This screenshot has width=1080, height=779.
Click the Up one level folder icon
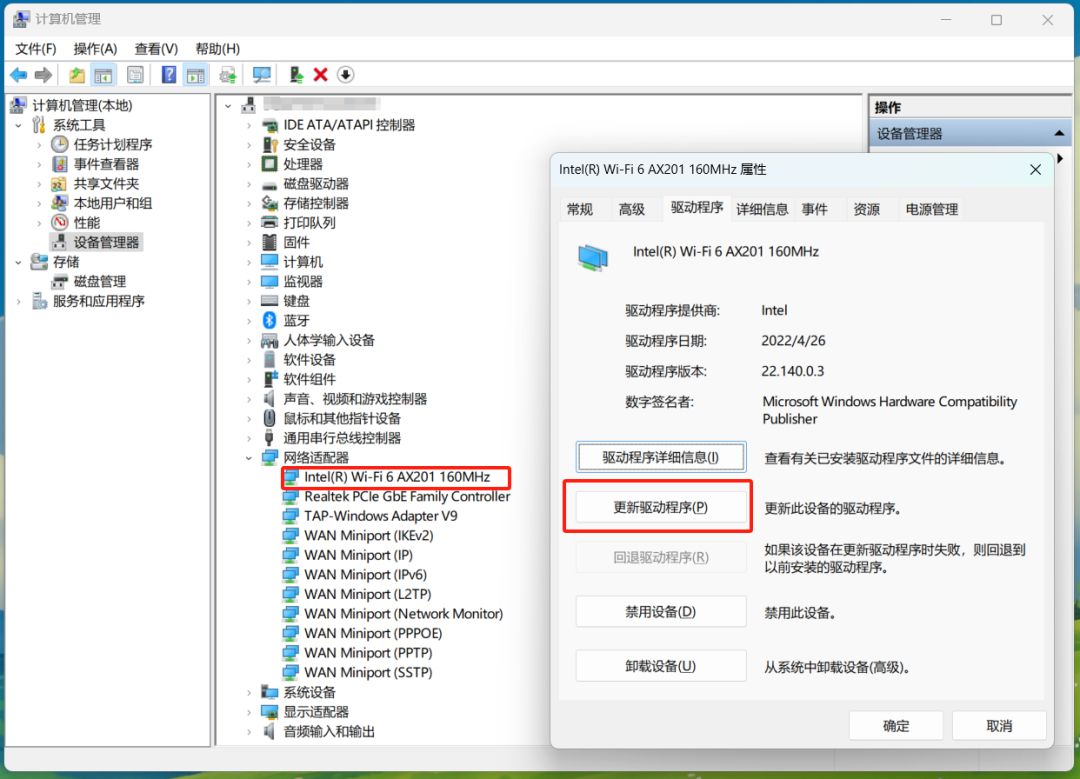[x=76, y=74]
